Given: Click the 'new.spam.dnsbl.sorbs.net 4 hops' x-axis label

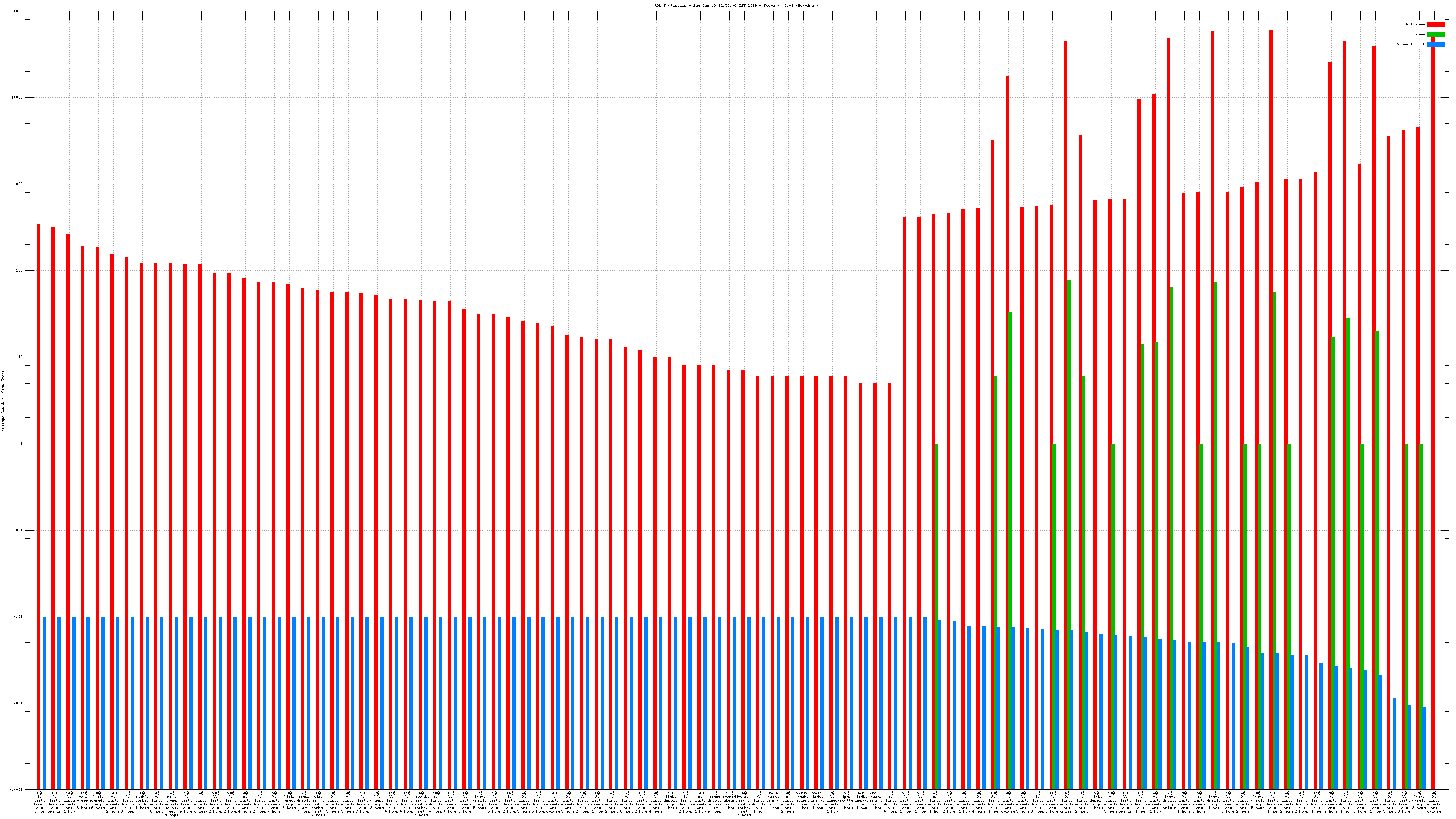Looking at the screenshot, I should [172, 804].
